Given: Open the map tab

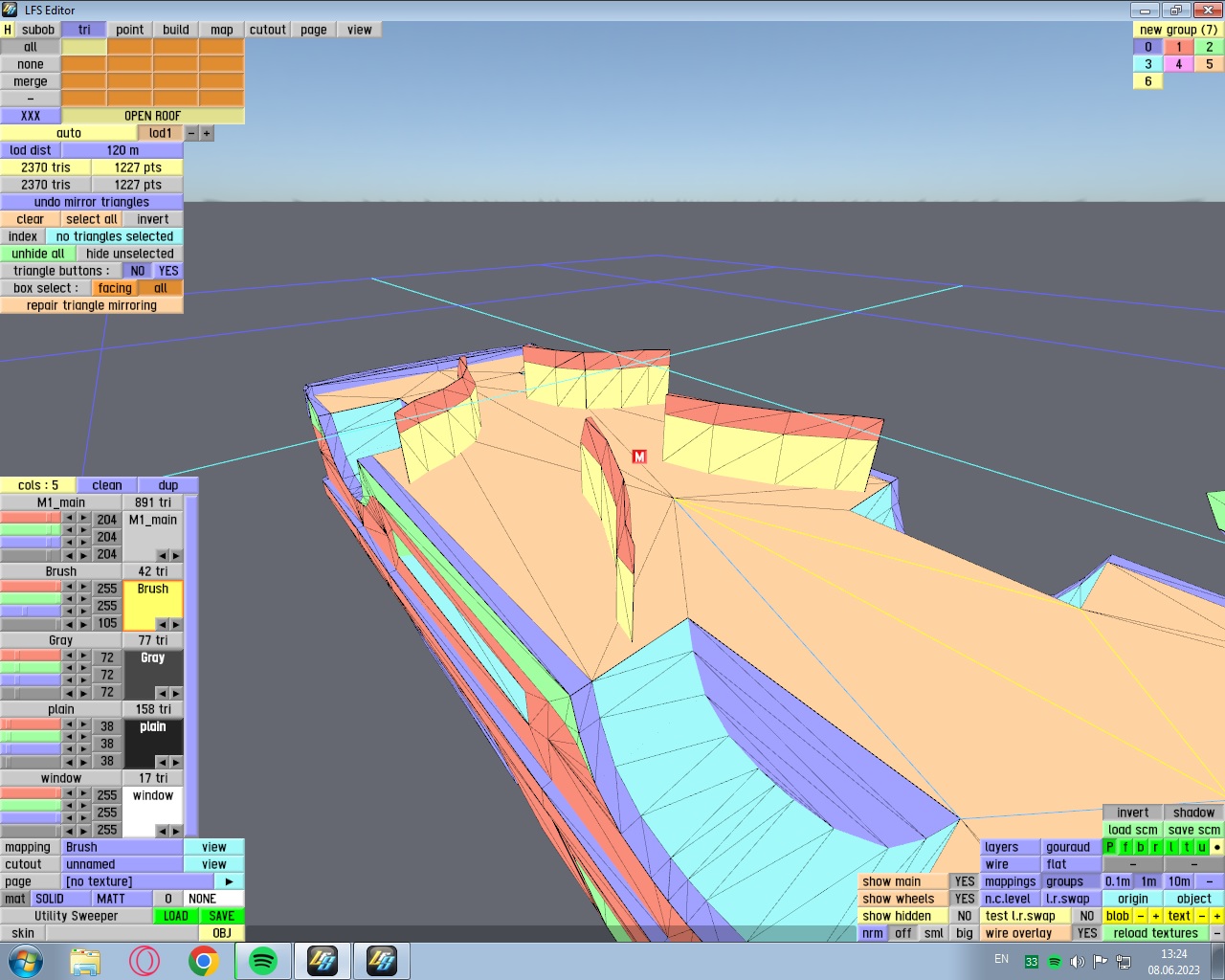Looking at the screenshot, I should pos(222,30).
